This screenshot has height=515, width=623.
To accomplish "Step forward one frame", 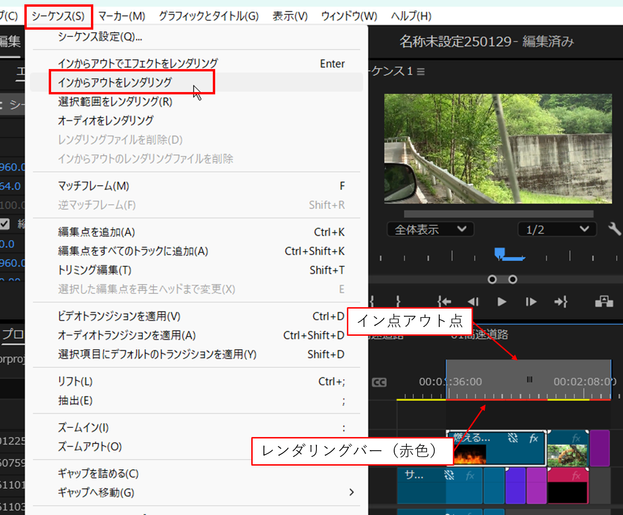I will (x=531, y=302).
